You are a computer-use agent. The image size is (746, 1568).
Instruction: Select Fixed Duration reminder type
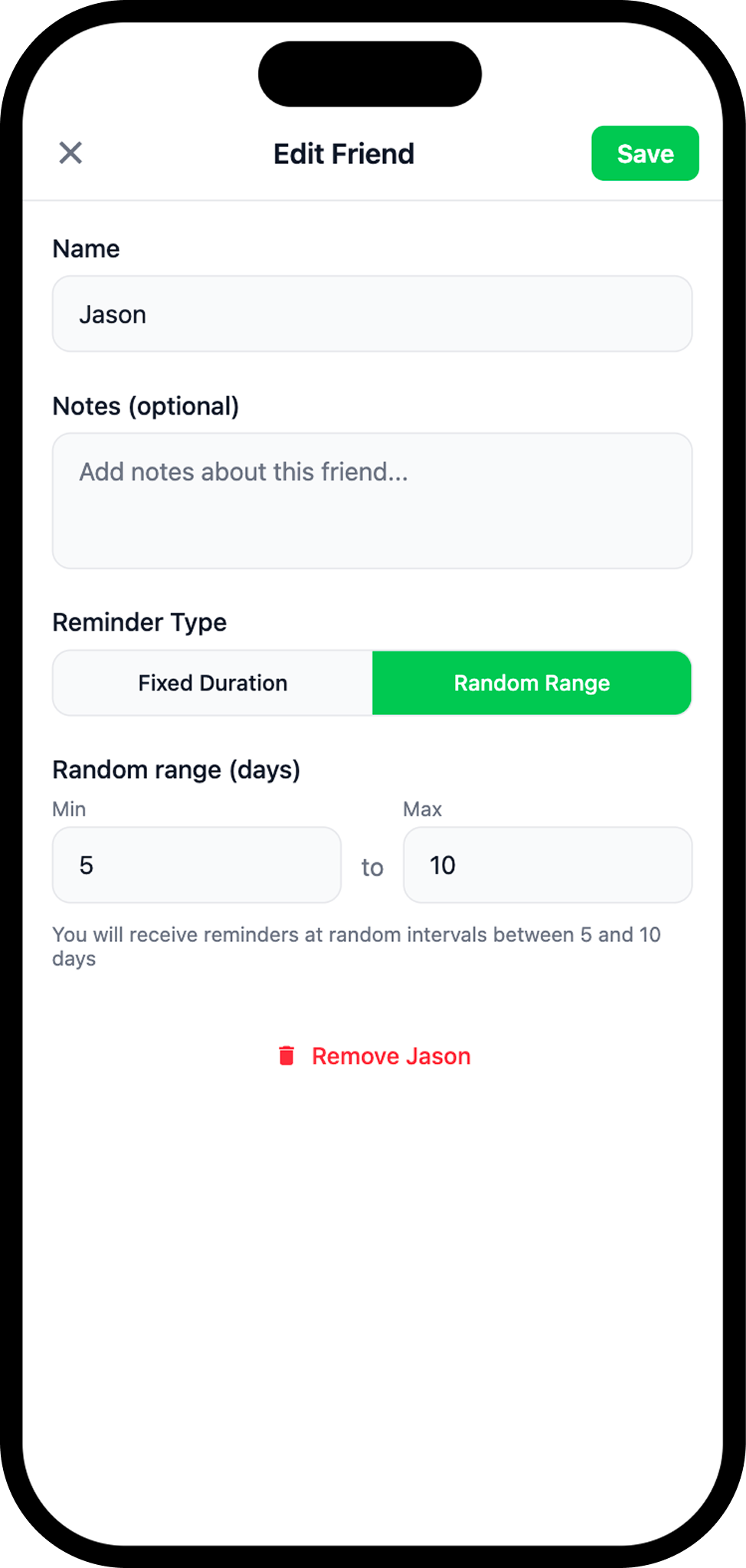pos(213,683)
